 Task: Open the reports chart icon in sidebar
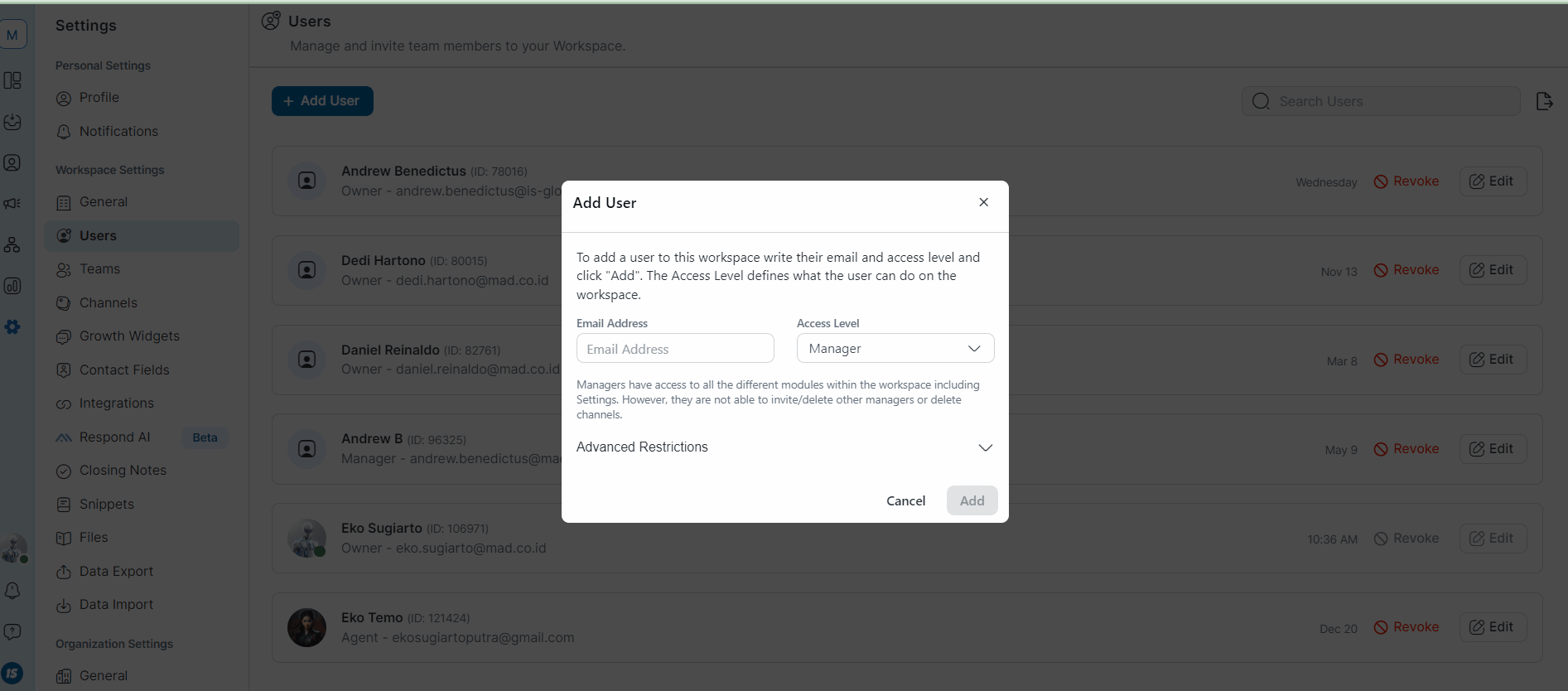click(x=12, y=287)
